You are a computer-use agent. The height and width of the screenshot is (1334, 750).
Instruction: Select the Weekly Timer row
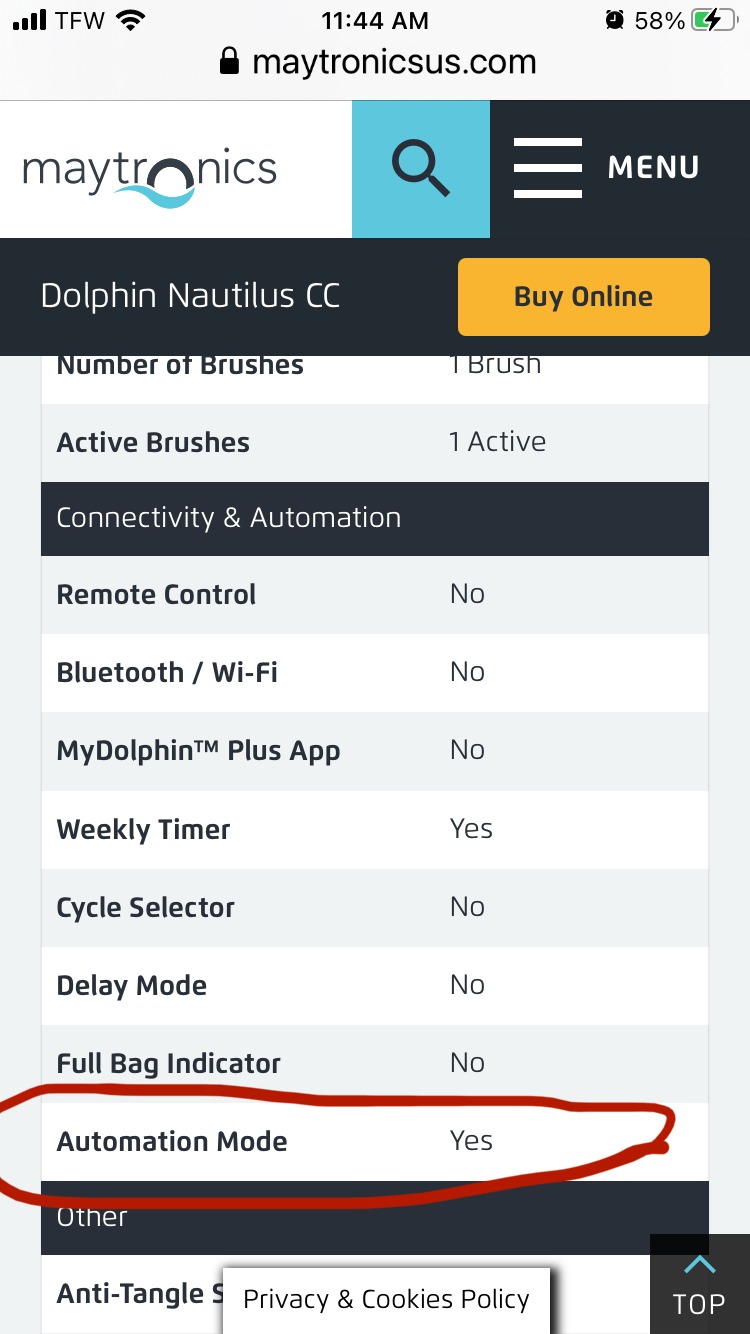(375, 829)
